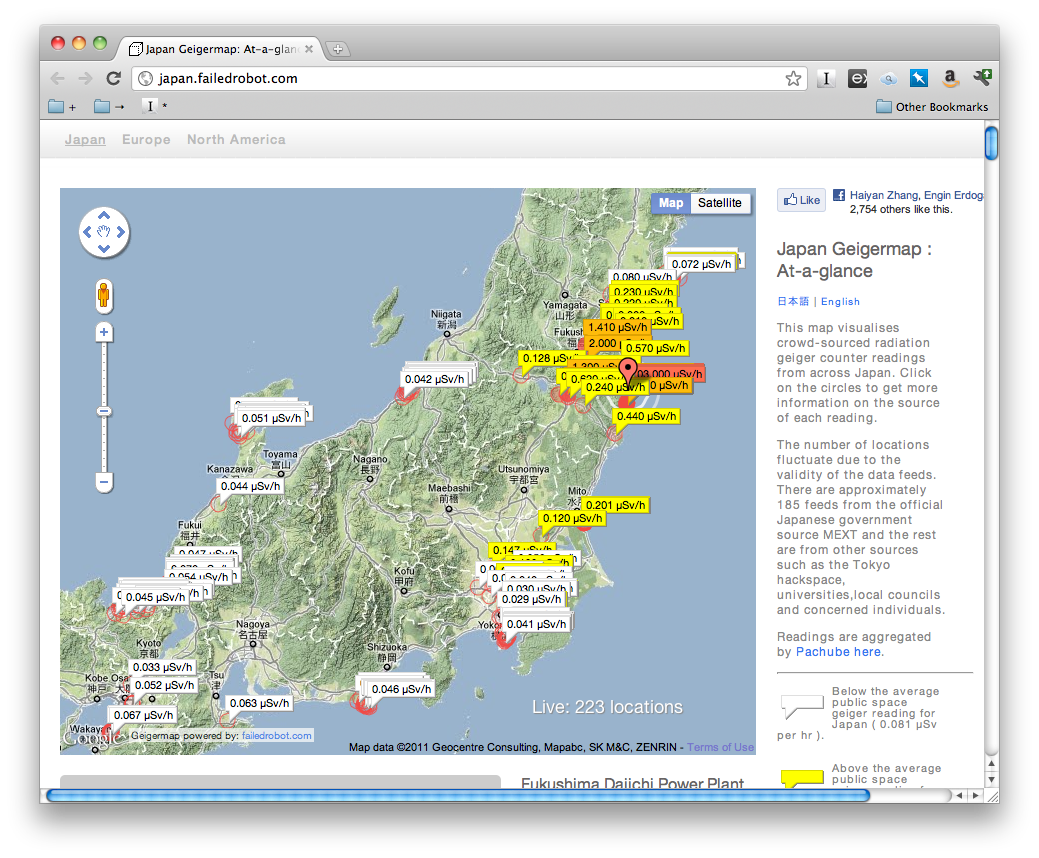Switch to the North America section
The height and width of the screenshot is (858, 1039).
point(236,140)
